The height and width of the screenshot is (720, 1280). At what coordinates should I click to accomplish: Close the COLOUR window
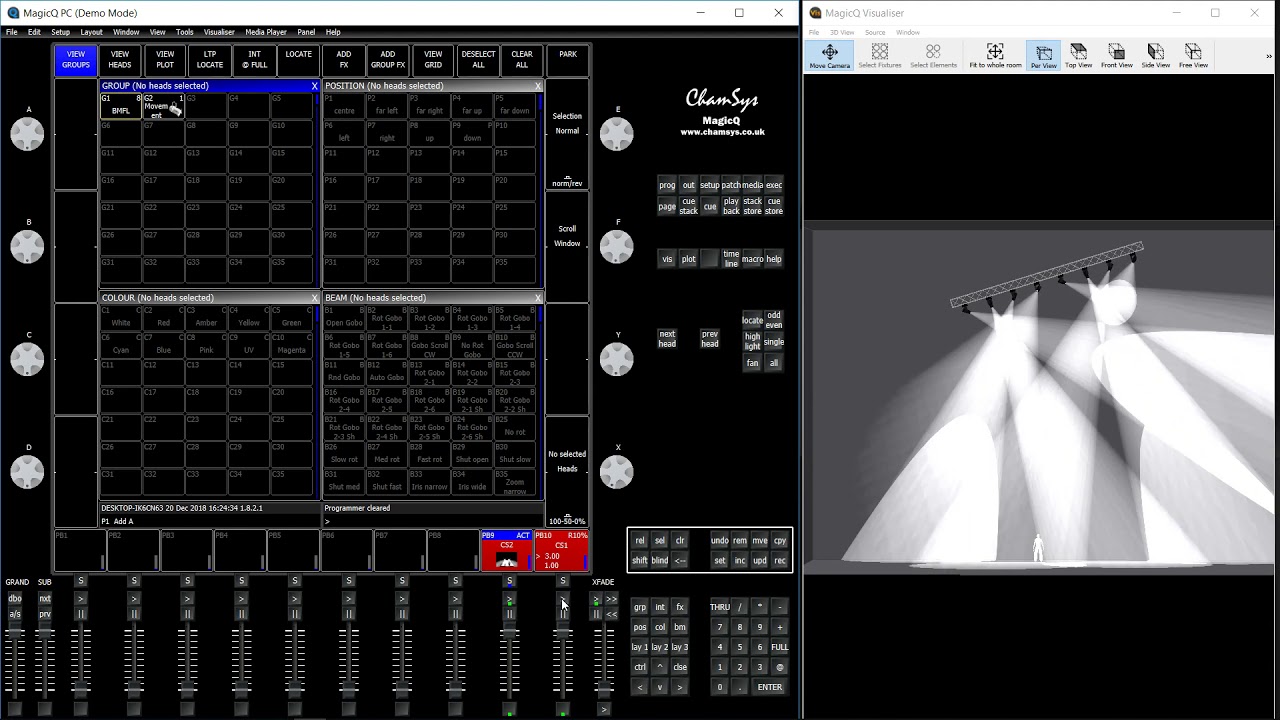coord(314,298)
